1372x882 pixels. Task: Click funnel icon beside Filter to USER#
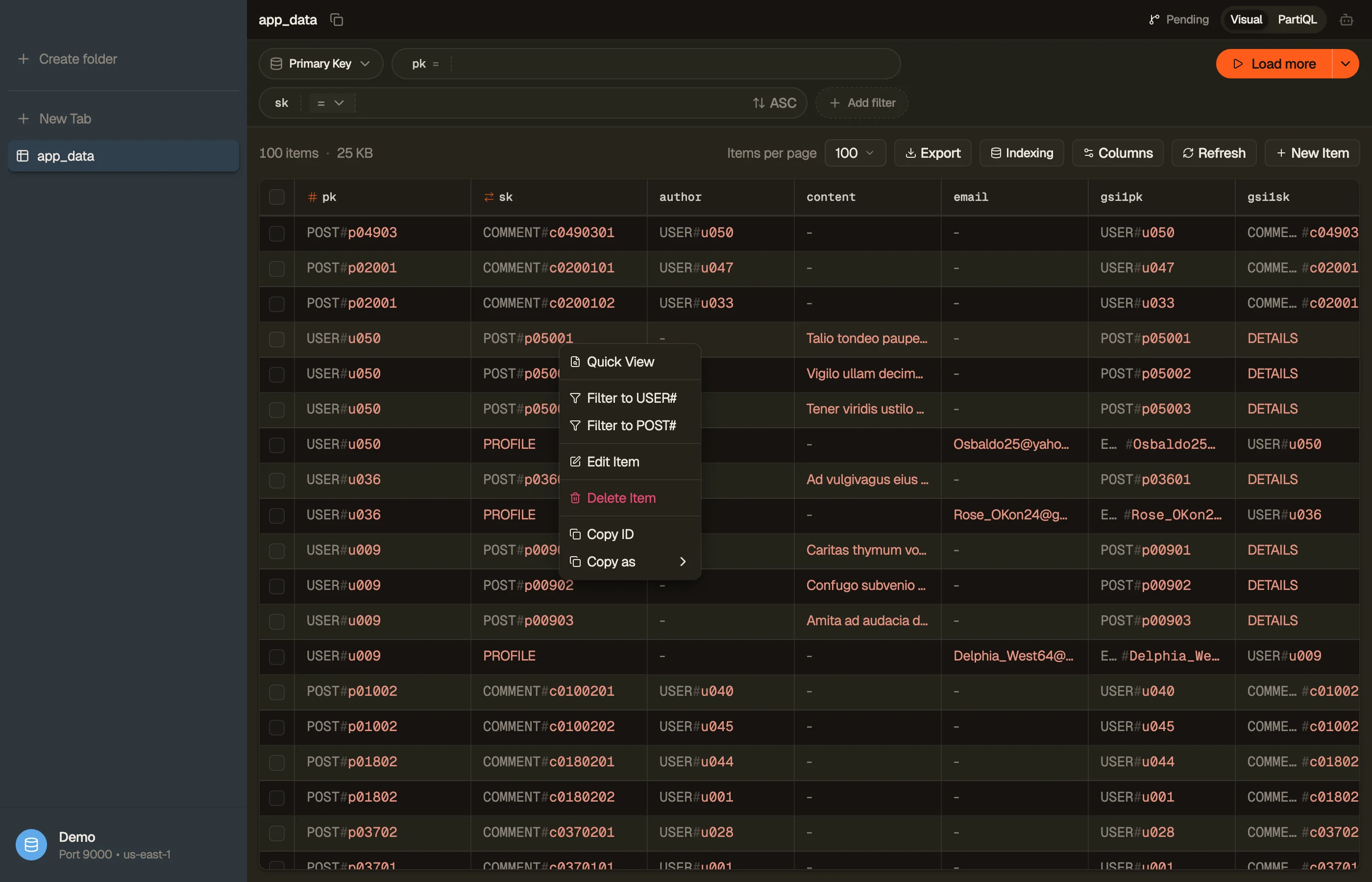point(575,398)
